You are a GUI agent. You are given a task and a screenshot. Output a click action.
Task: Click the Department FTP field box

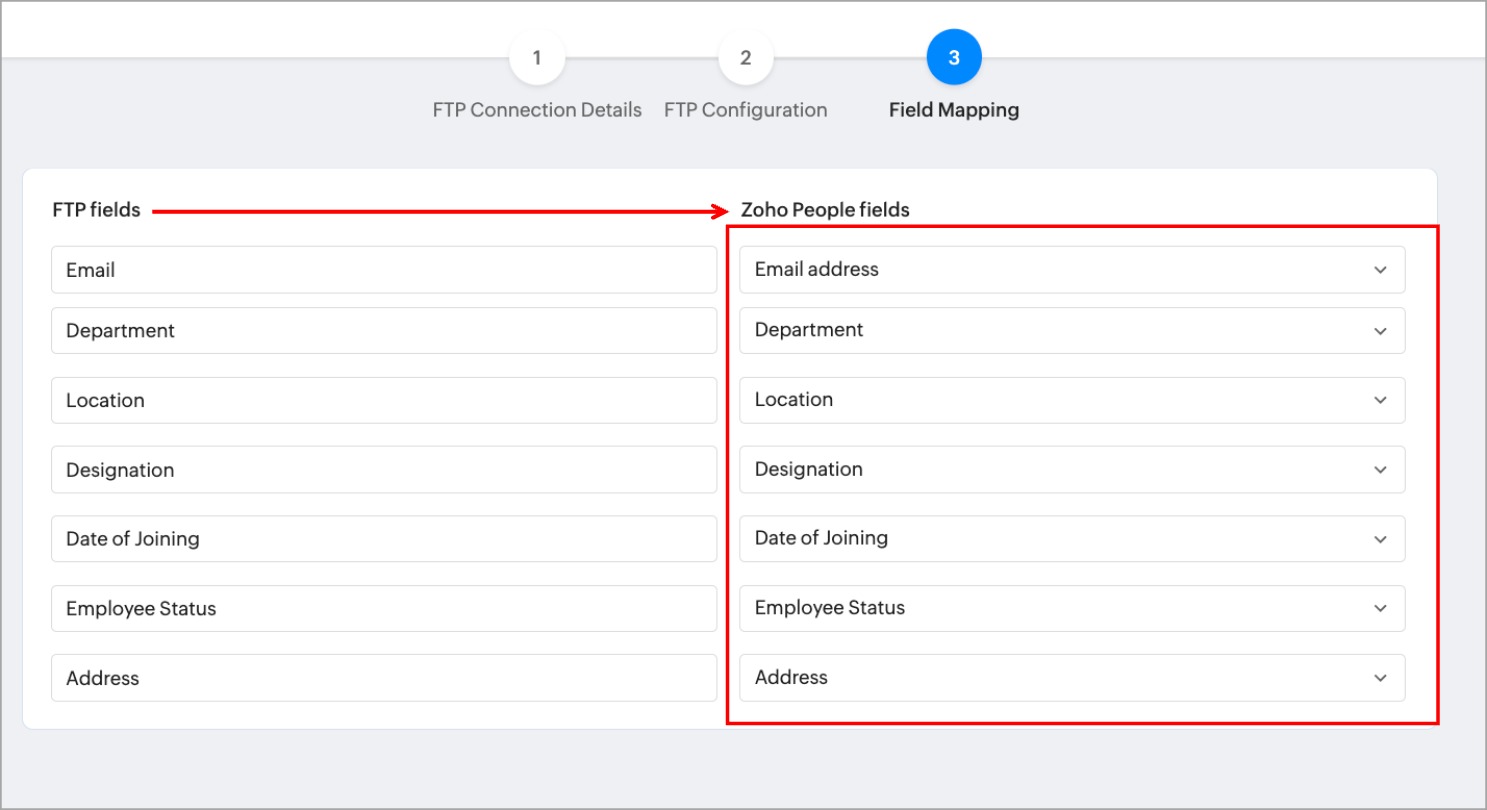pyautogui.click(x=384, y=330)
